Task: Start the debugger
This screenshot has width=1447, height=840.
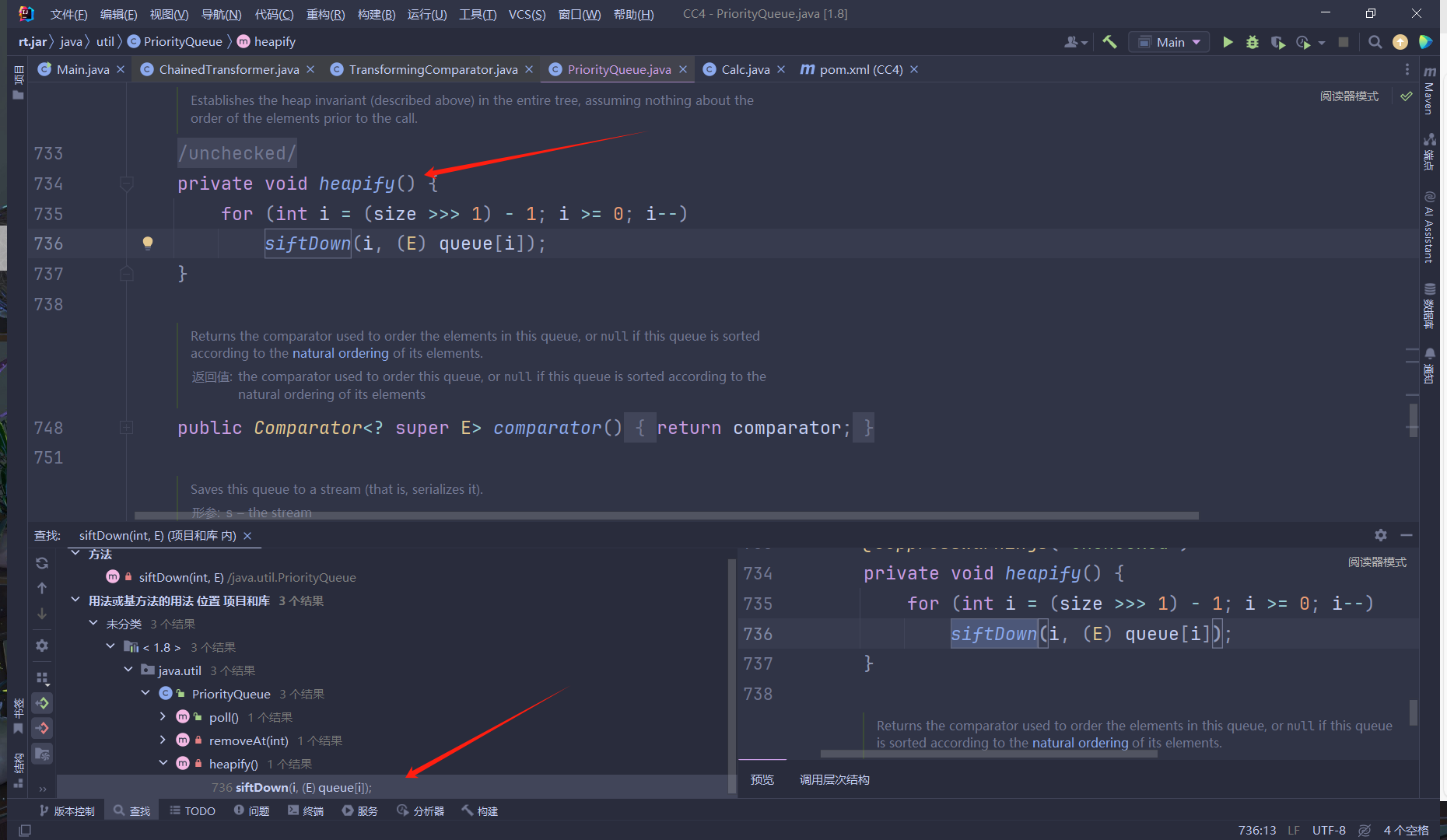Action: pyautogui.click(x=1252, y=41)
